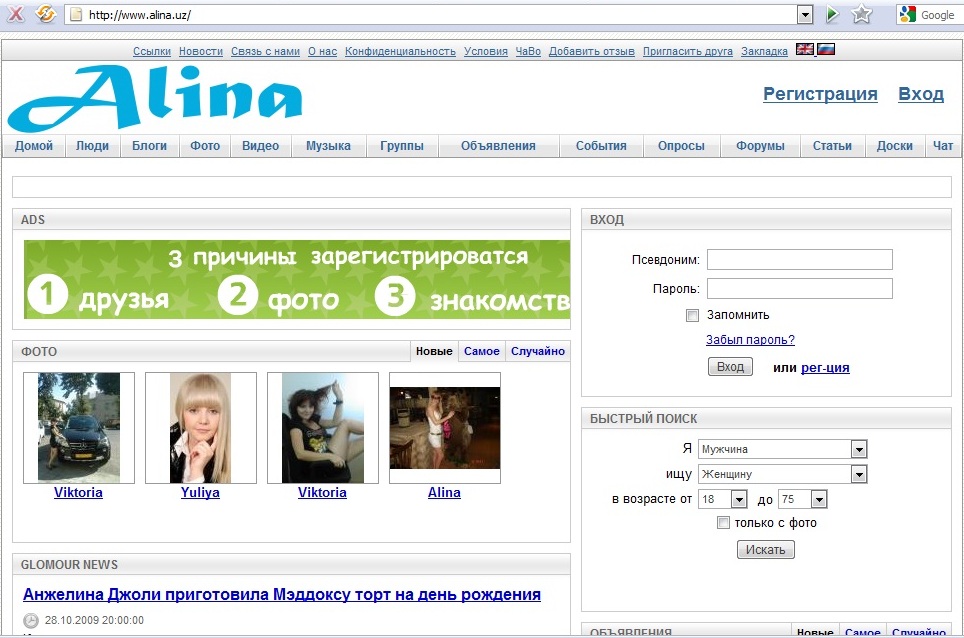
Task: Open the Пригласить друга link
Action: click(x=688, y=52)
